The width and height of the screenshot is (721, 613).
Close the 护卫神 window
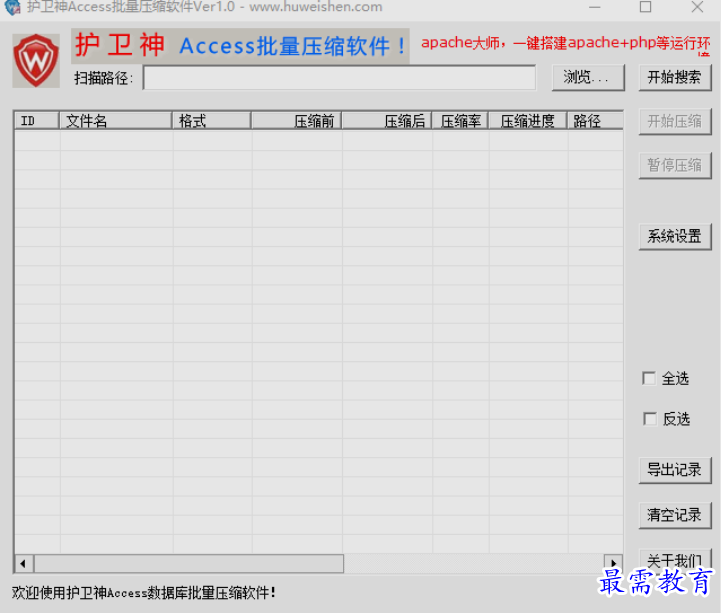[x=698, y=7]
